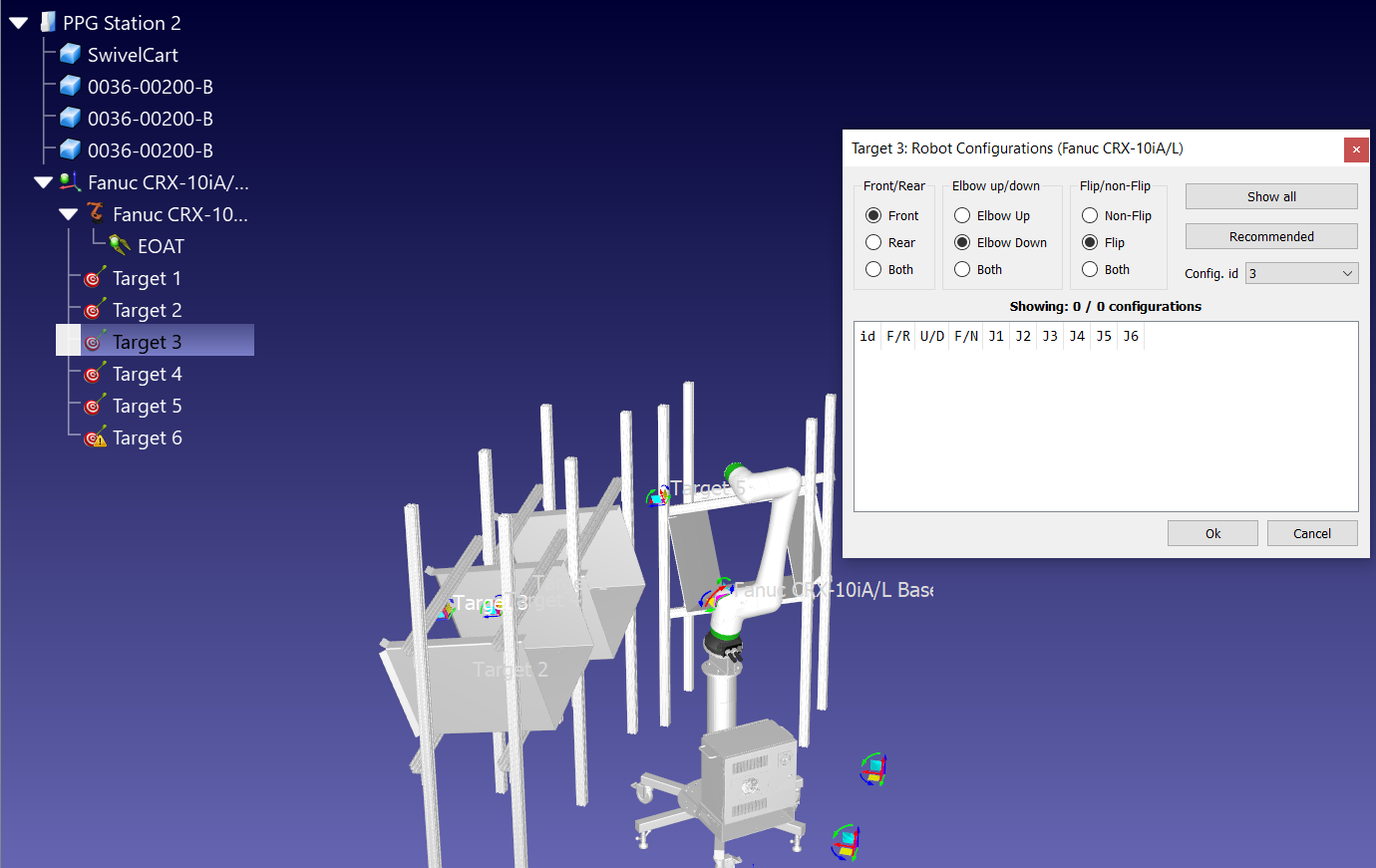Close the Robot Configurations dialog
Image resolution: width=1376 pixels, height=868 pixels.
click(x=1355, y=149)
